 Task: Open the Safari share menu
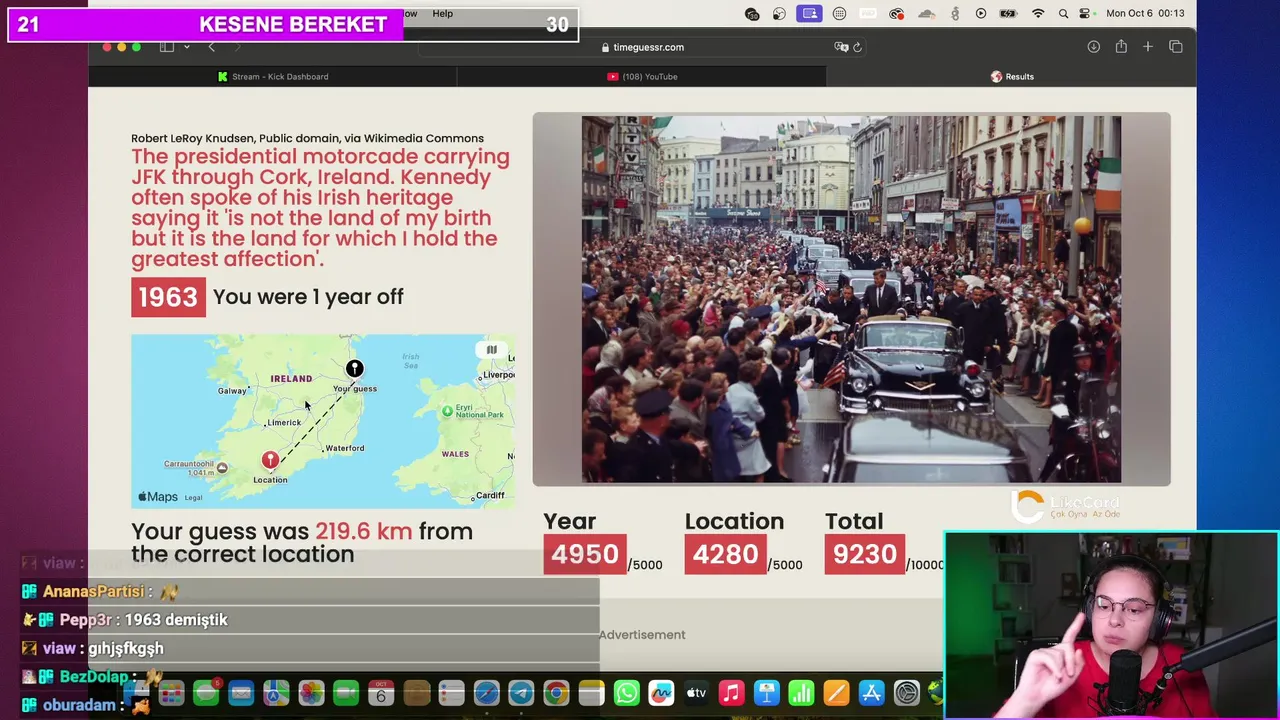tap(1121, 47)
